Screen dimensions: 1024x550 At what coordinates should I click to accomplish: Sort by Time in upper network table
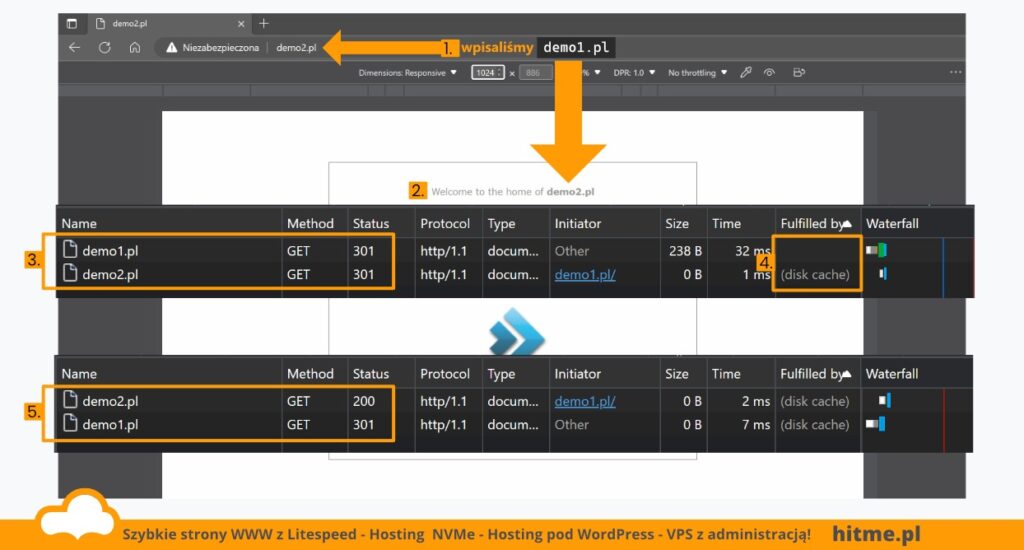pos(726,223)
